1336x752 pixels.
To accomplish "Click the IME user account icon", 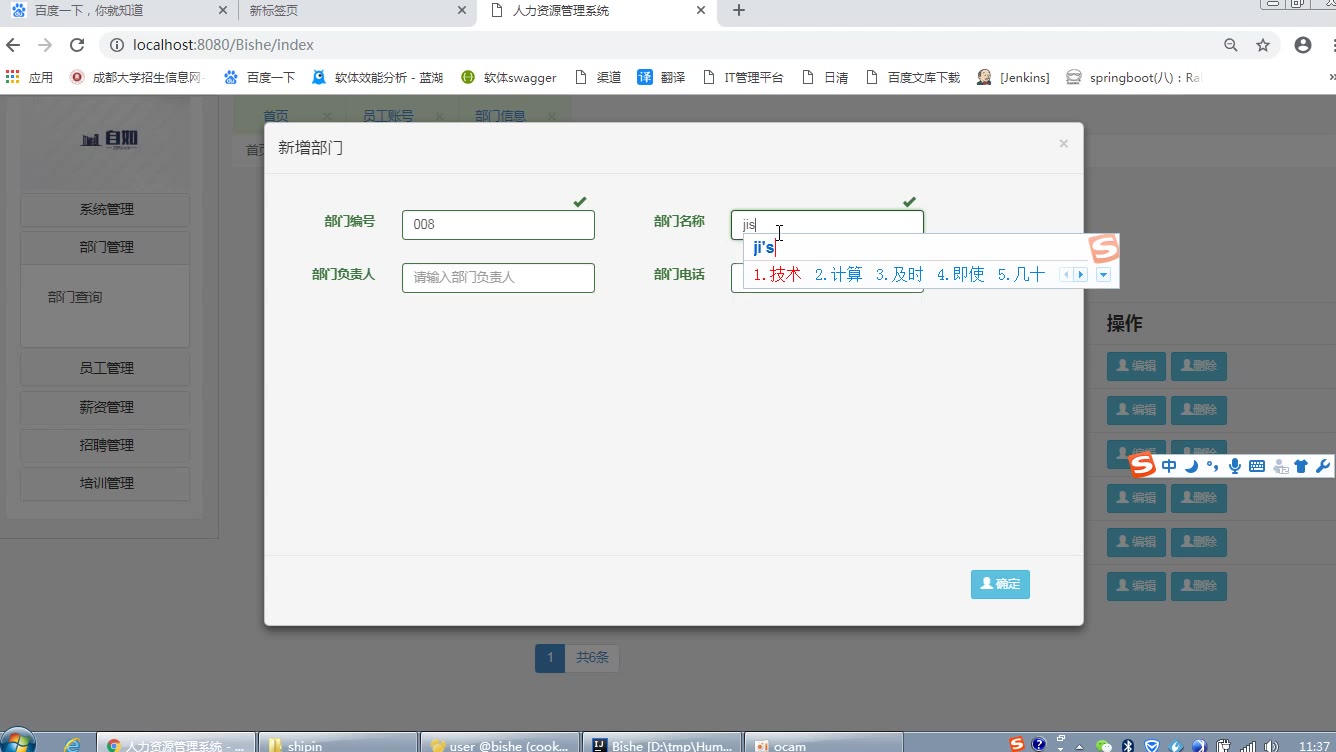I will point(1280,466).
